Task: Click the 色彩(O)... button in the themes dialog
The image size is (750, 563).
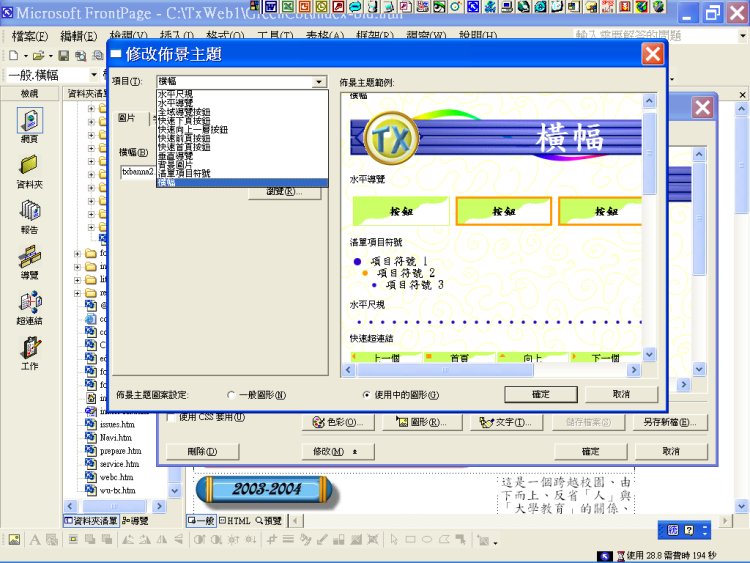Action: pos(338,422)
